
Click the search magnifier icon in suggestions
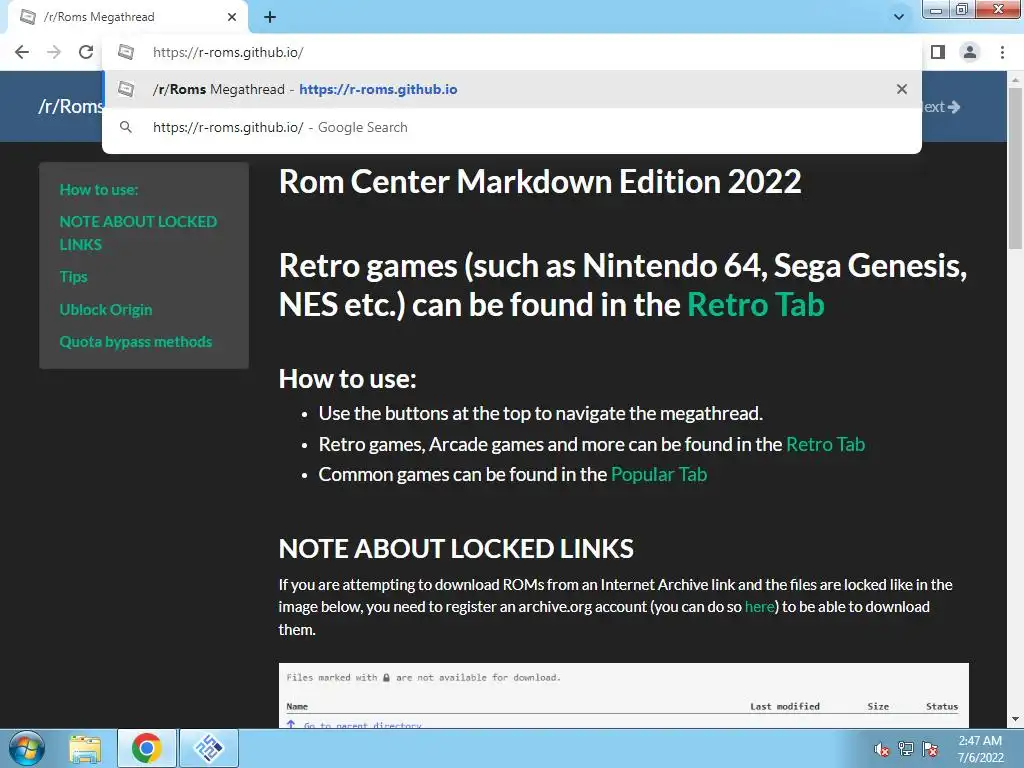point(126,127)
